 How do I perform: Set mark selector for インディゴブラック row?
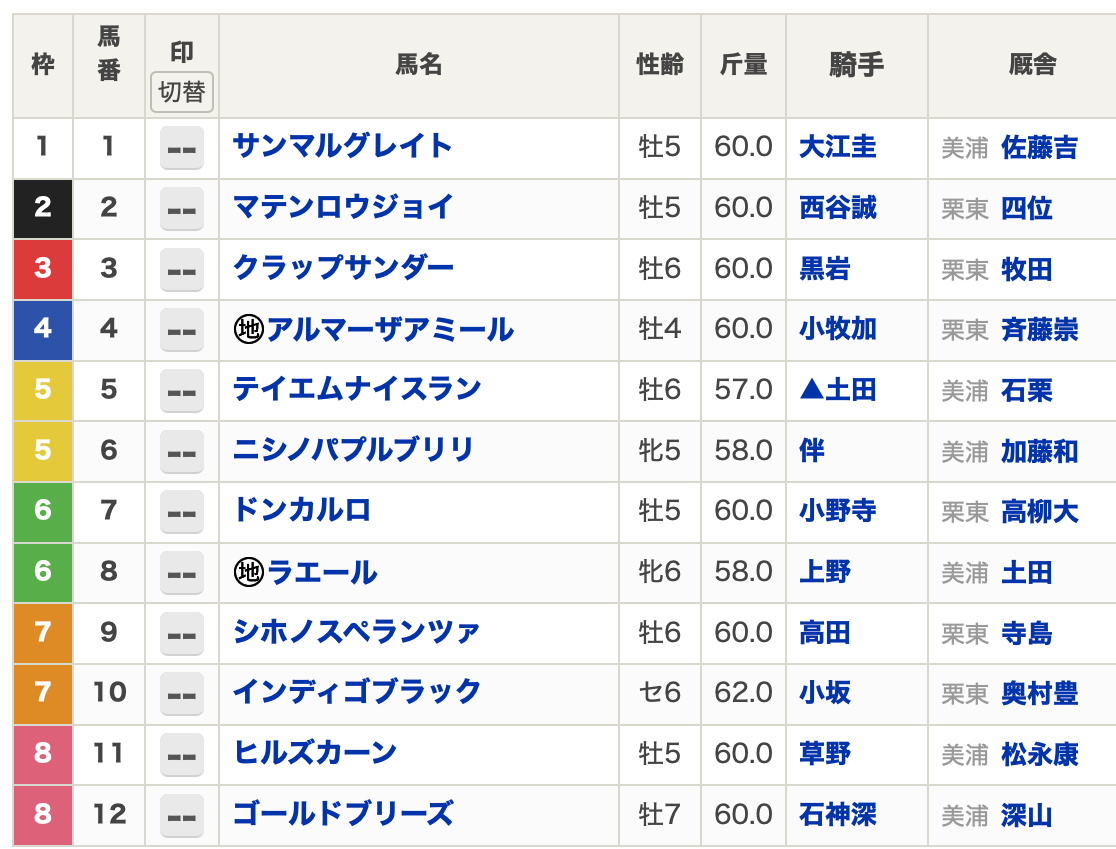tap(182, 693)
